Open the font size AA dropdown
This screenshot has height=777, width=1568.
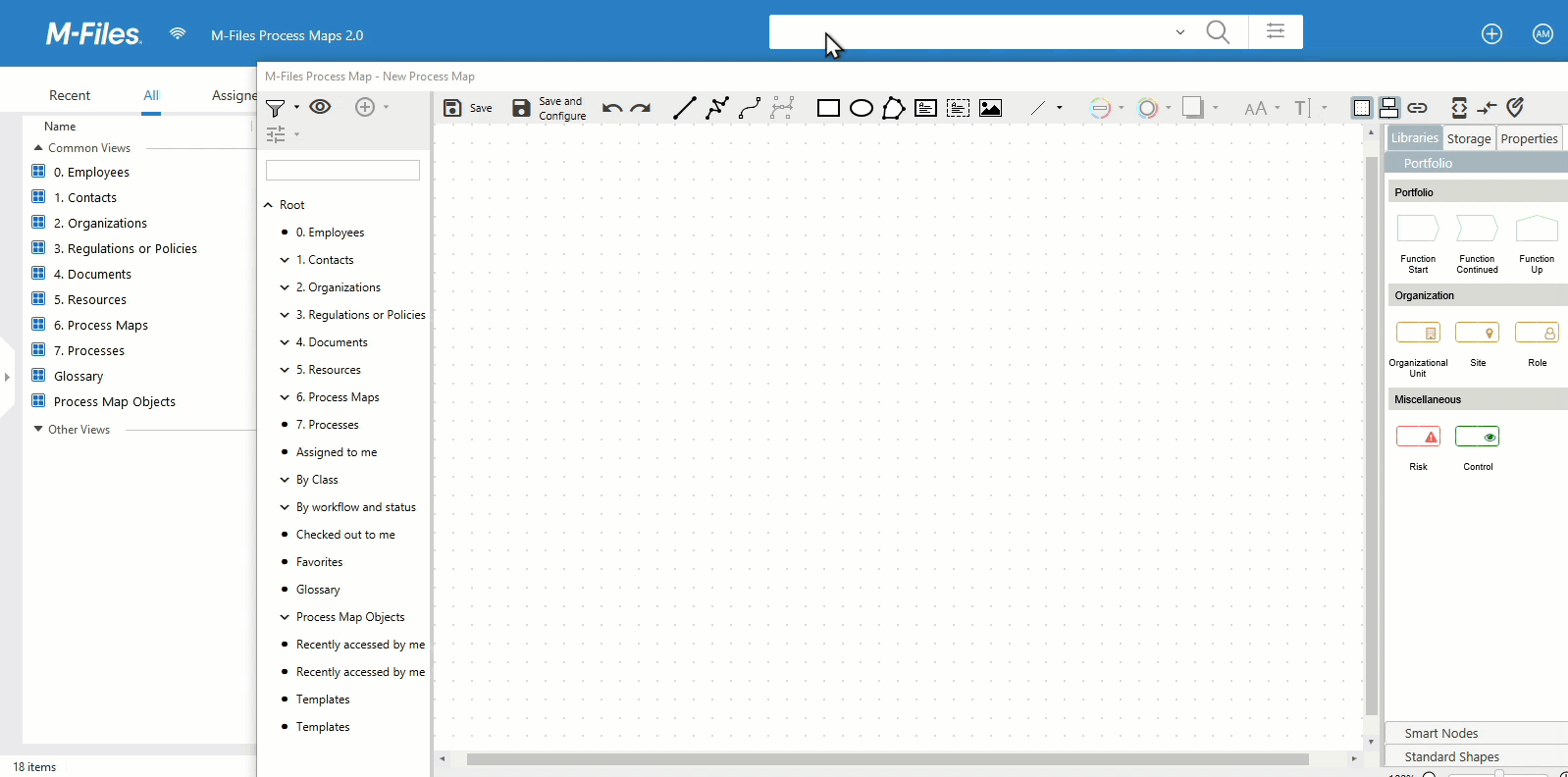tap(1262, 109)
